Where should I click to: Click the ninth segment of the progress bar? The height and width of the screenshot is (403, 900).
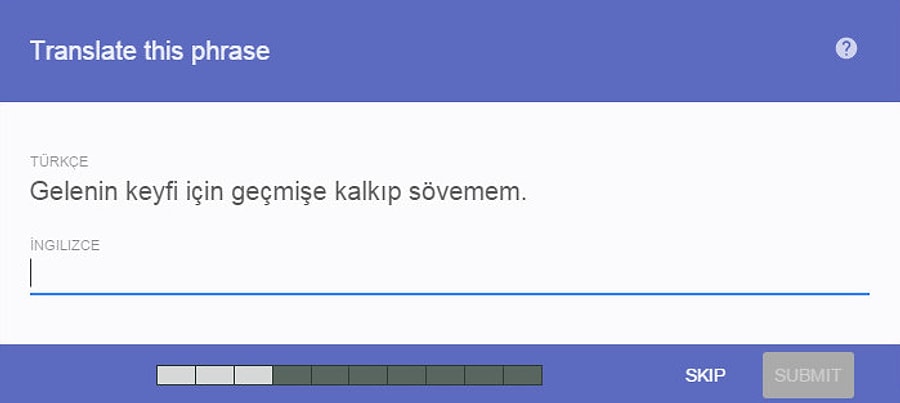point(484,375)
